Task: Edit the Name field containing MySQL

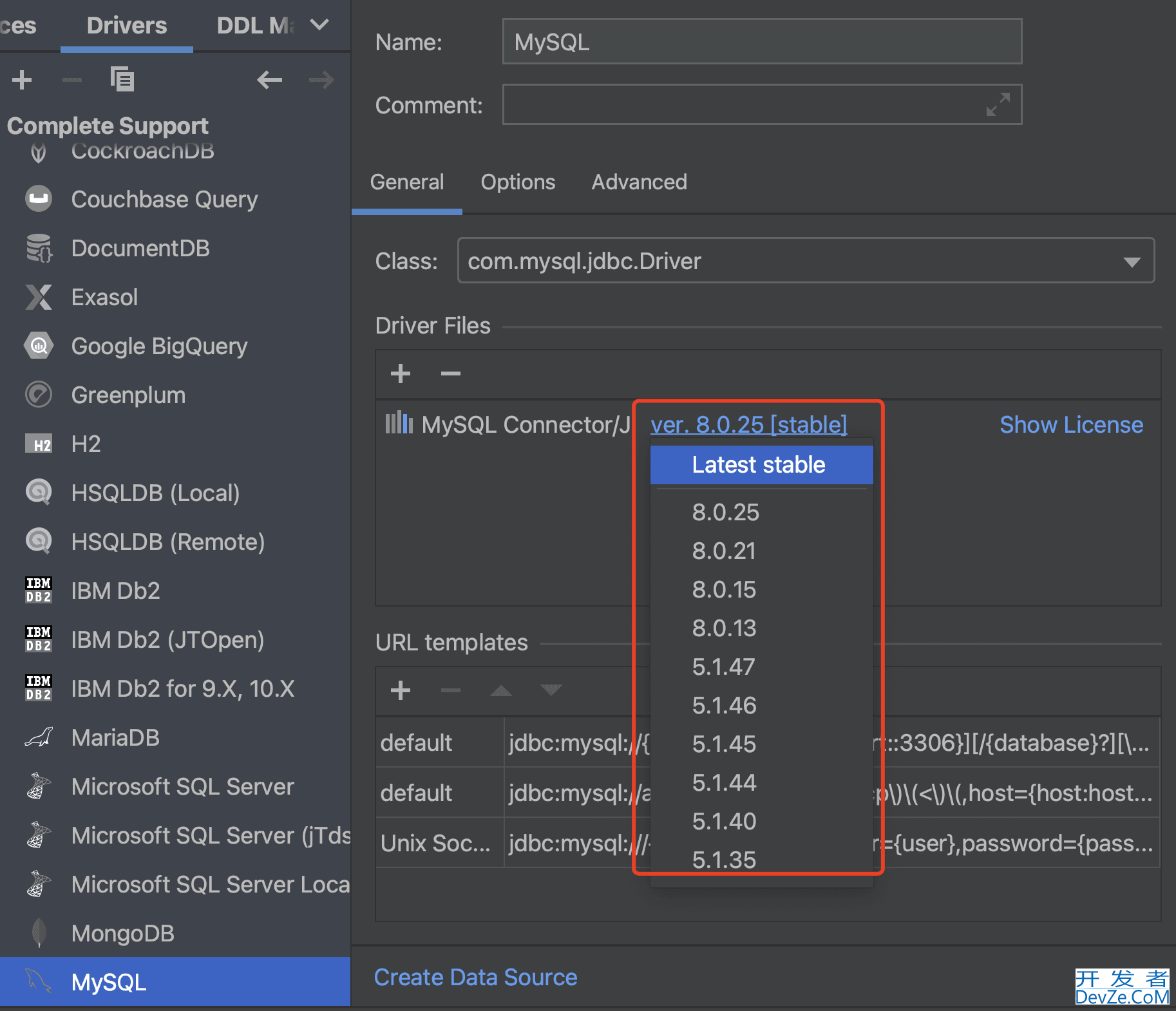Action: [x=762, y=42]
